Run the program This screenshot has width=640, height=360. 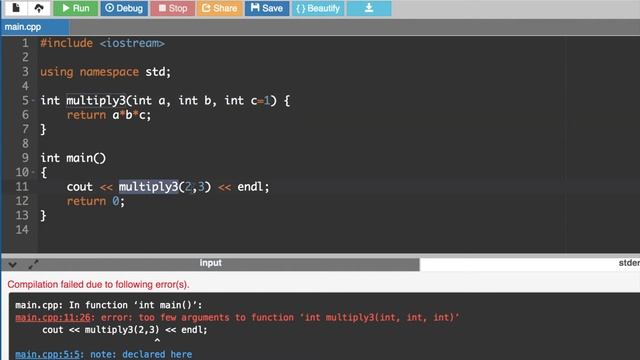click(x=76, y=8)
